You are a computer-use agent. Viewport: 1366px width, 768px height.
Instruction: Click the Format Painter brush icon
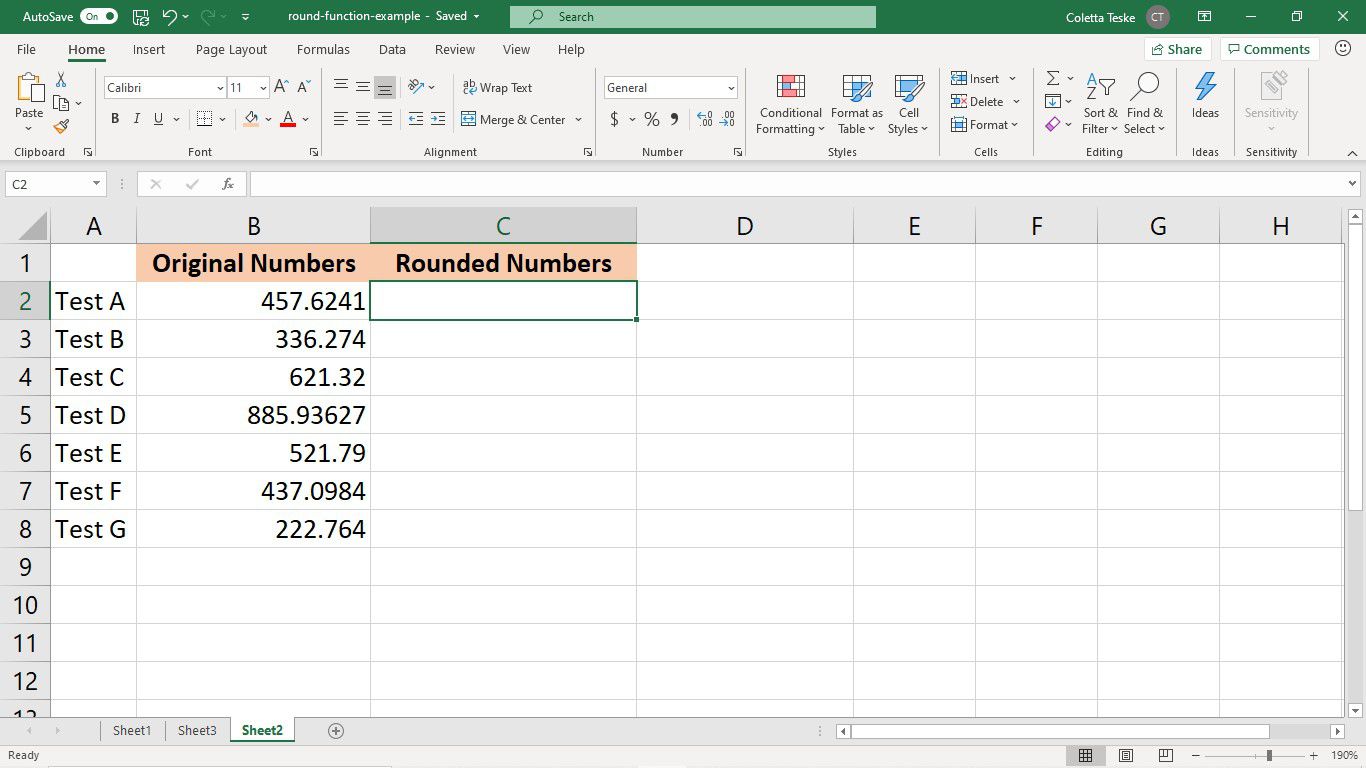point(61,127)
